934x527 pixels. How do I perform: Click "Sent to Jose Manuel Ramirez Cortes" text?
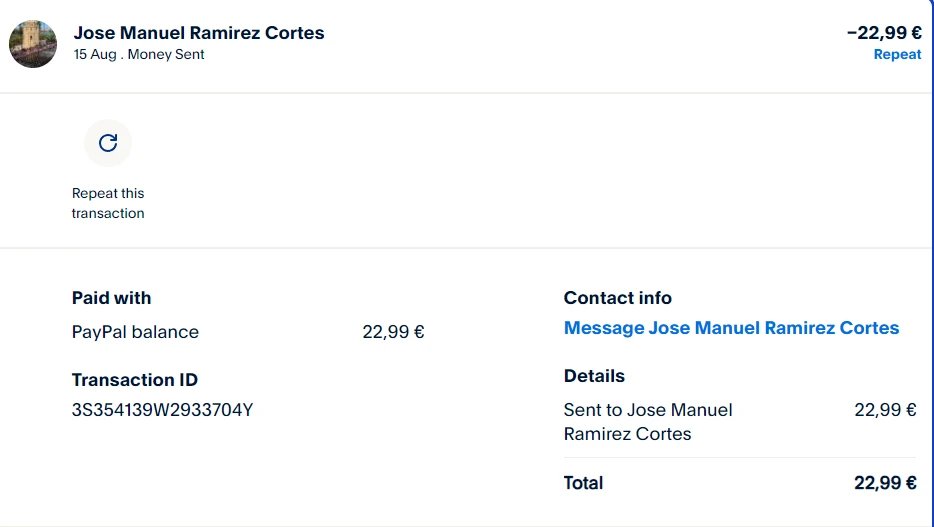pos(647,422)
